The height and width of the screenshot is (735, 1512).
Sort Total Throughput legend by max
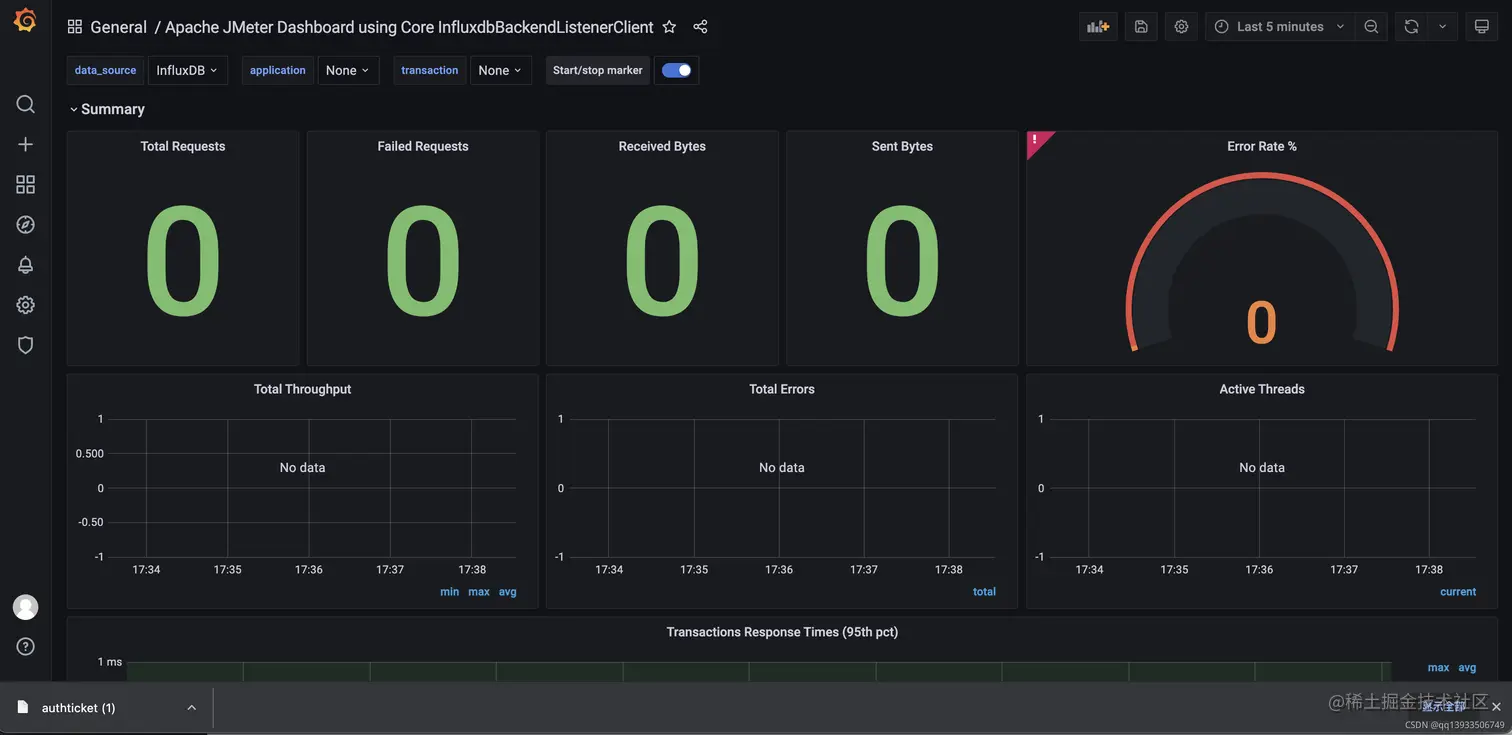pos(479,592)
